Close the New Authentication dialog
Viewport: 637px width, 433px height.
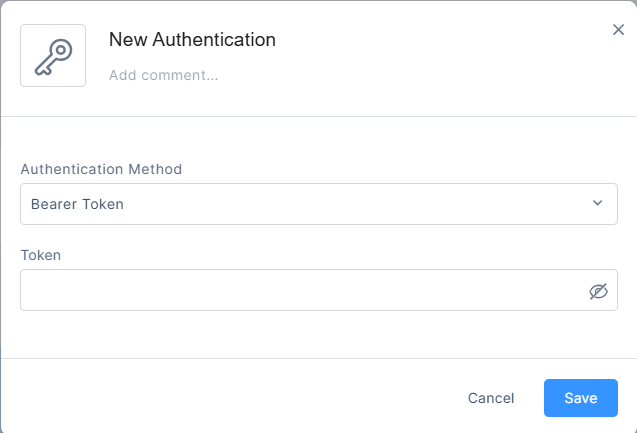coord(618,30)
